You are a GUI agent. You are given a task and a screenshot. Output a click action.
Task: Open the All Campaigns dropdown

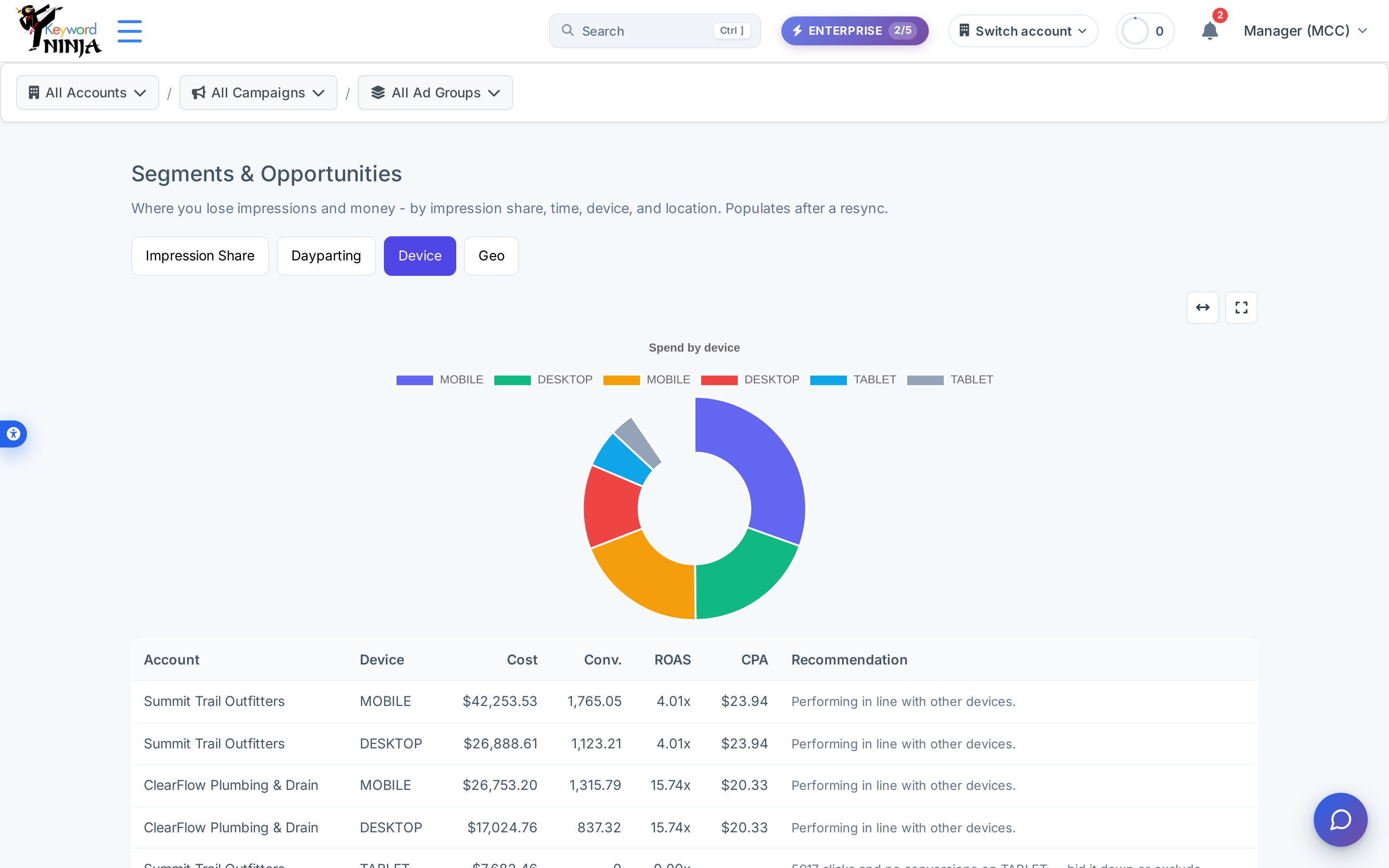(259, 93)
